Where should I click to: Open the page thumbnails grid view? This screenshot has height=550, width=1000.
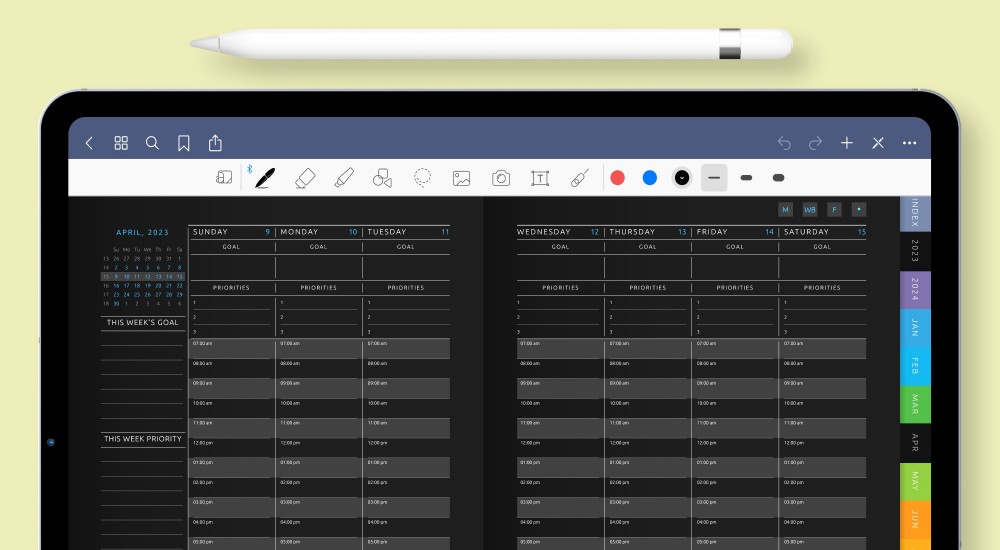pyautogui.click(x=121, y=143)
